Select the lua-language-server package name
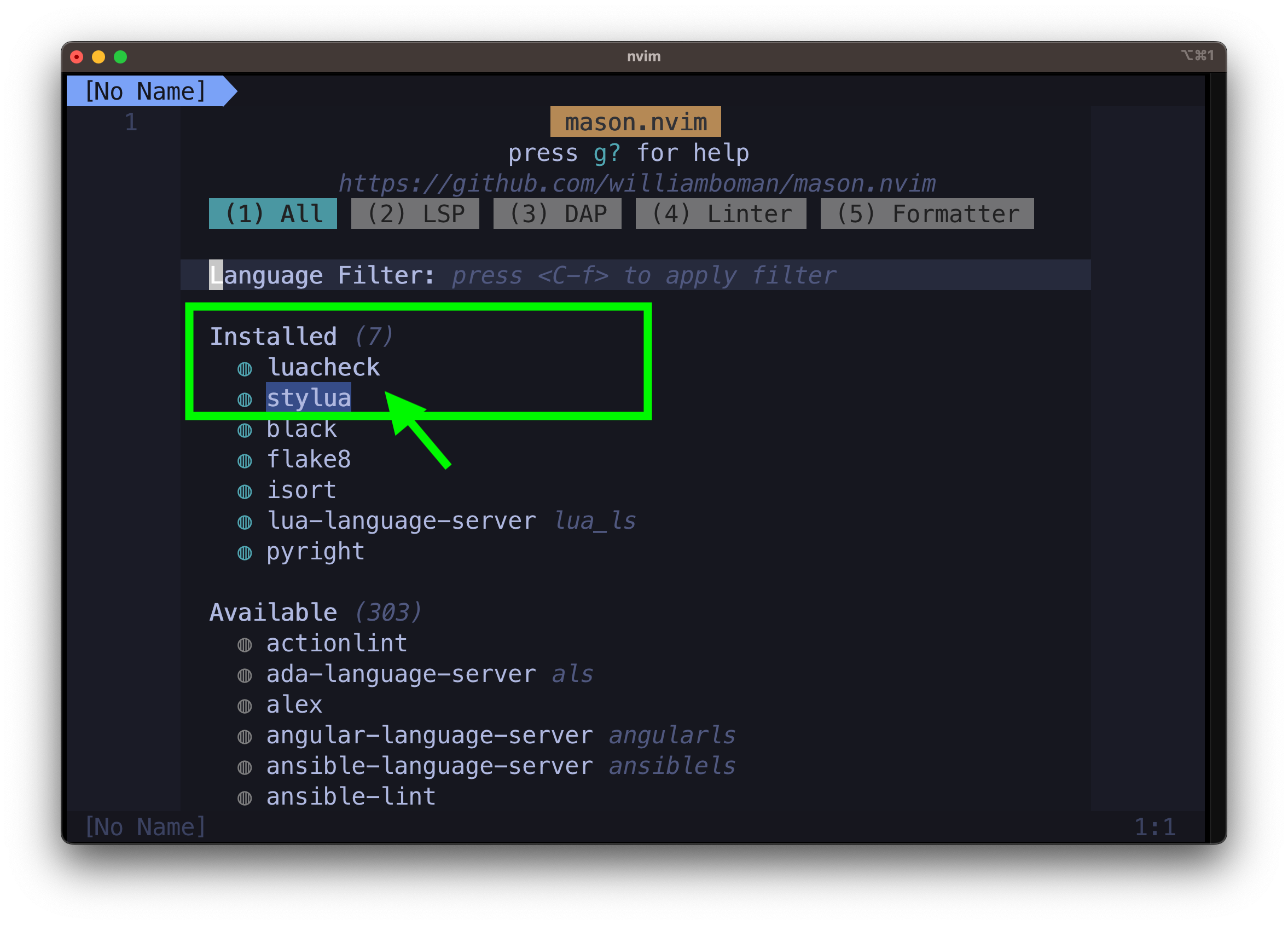Image resolution: width=1288 pixels, height=925 pixels. [401, 521]
